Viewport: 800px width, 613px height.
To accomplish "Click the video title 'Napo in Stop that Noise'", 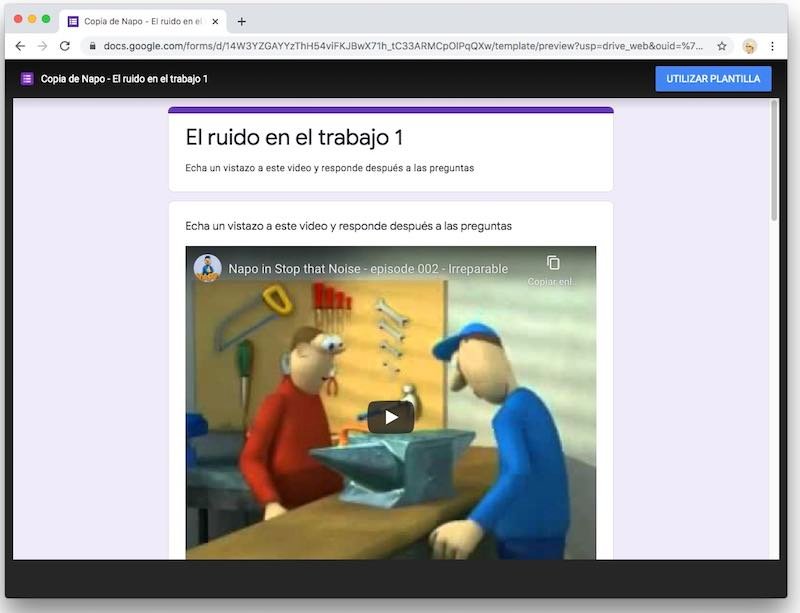I will coord(368,268).
